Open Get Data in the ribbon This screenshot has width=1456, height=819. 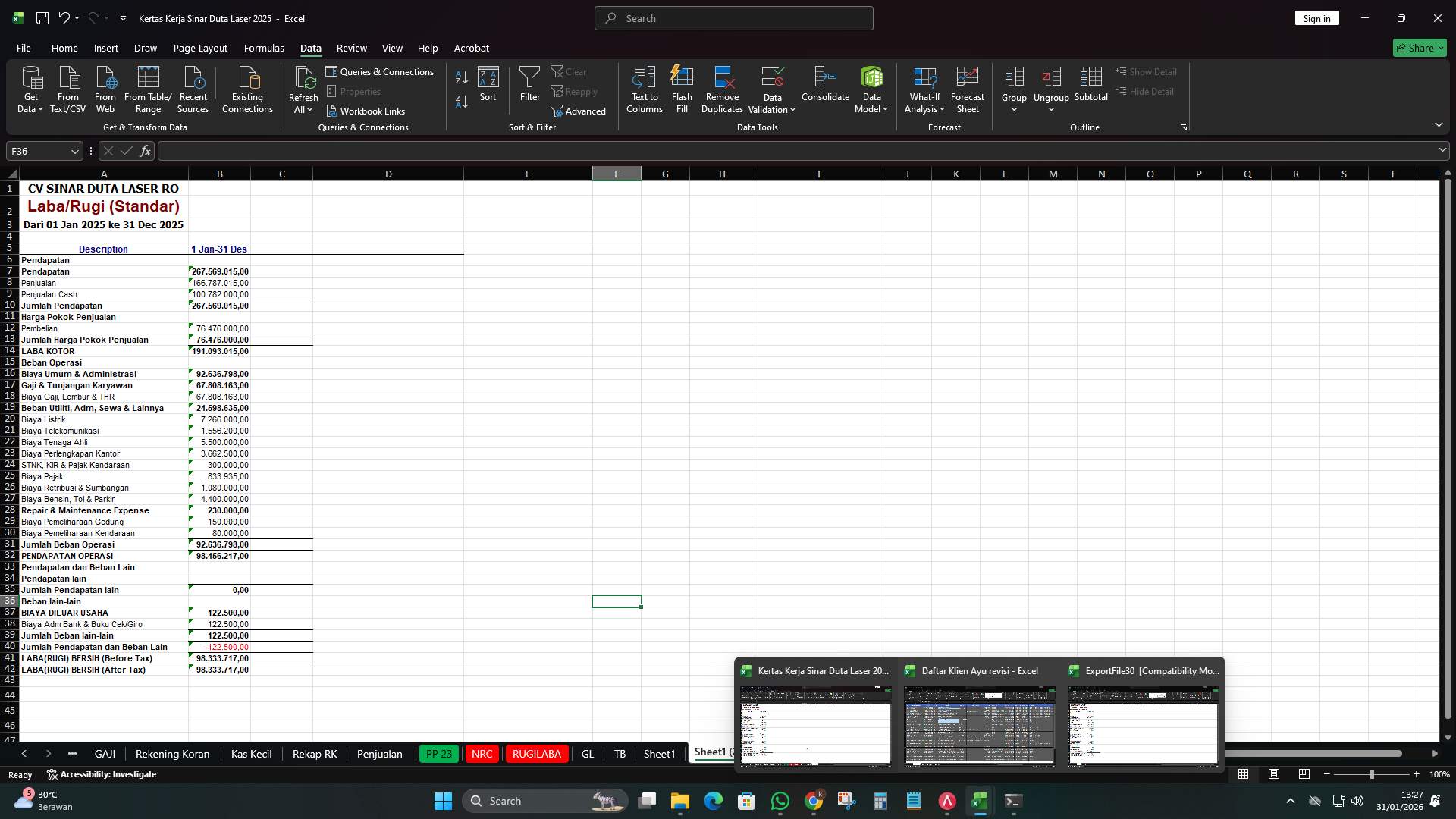[30, 89]
